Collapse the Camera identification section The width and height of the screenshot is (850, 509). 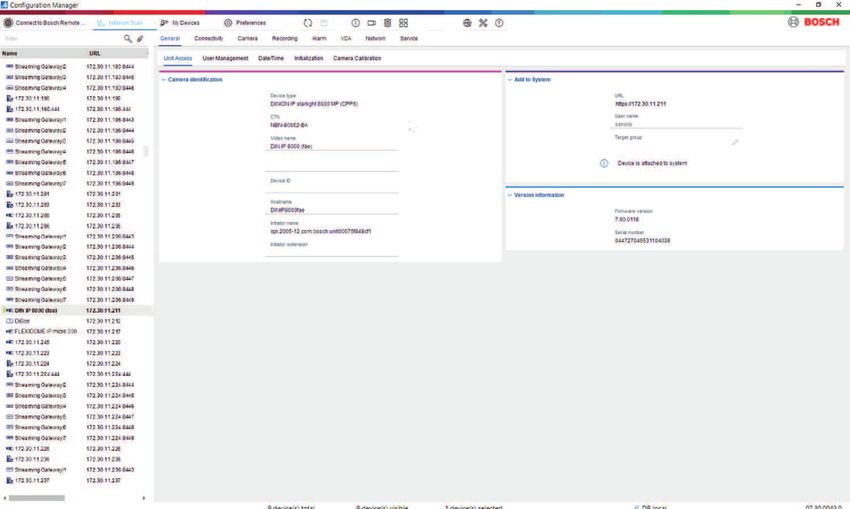(163, 80)
